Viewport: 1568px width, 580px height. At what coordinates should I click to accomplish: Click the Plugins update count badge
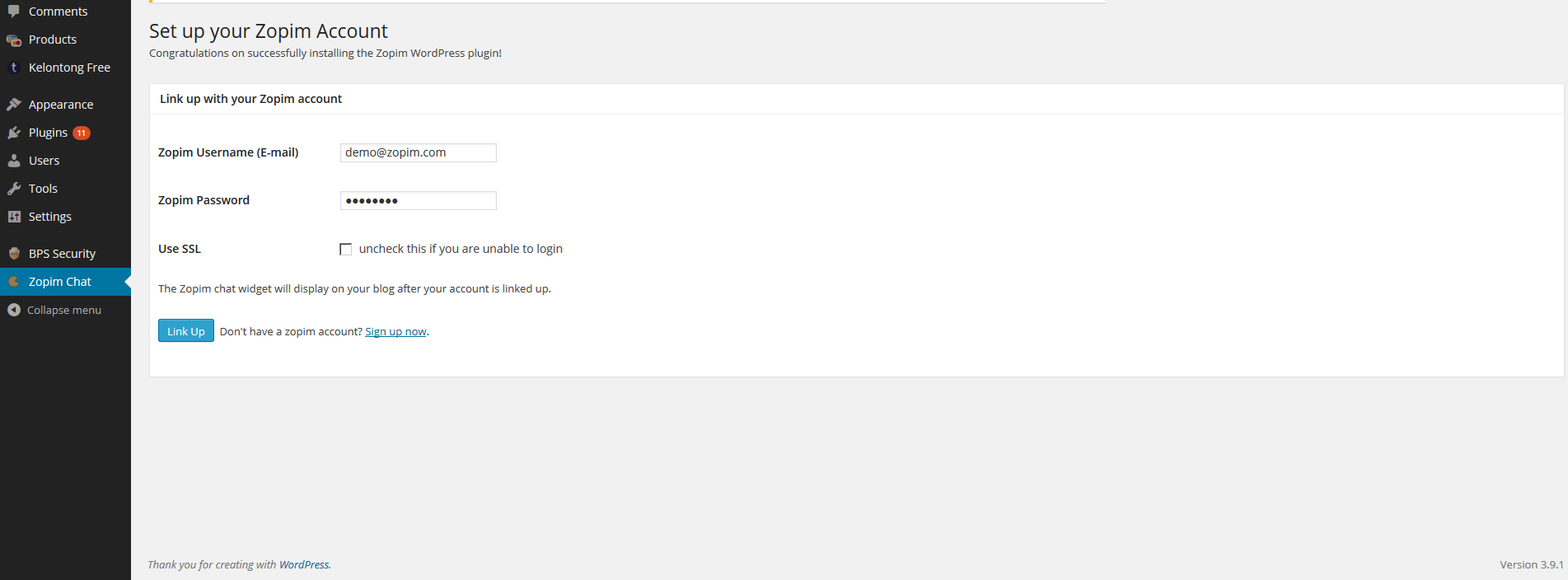pos(82,133)
